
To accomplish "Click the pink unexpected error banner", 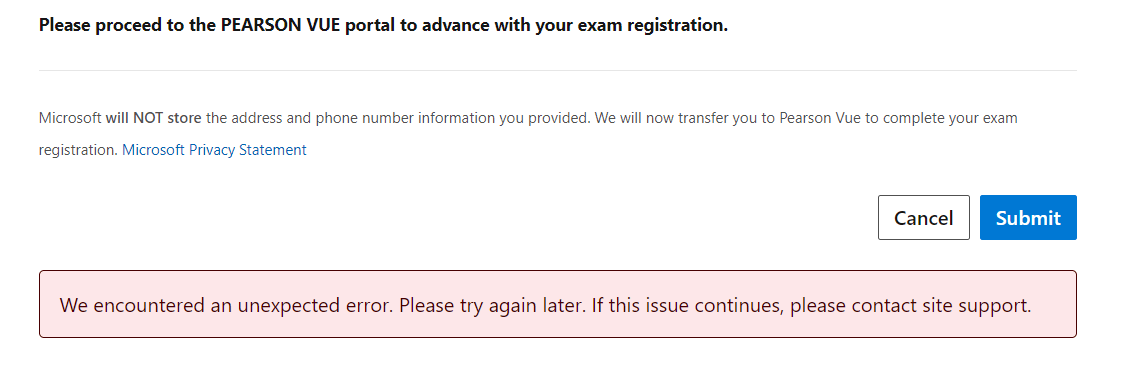I will 558,304.
